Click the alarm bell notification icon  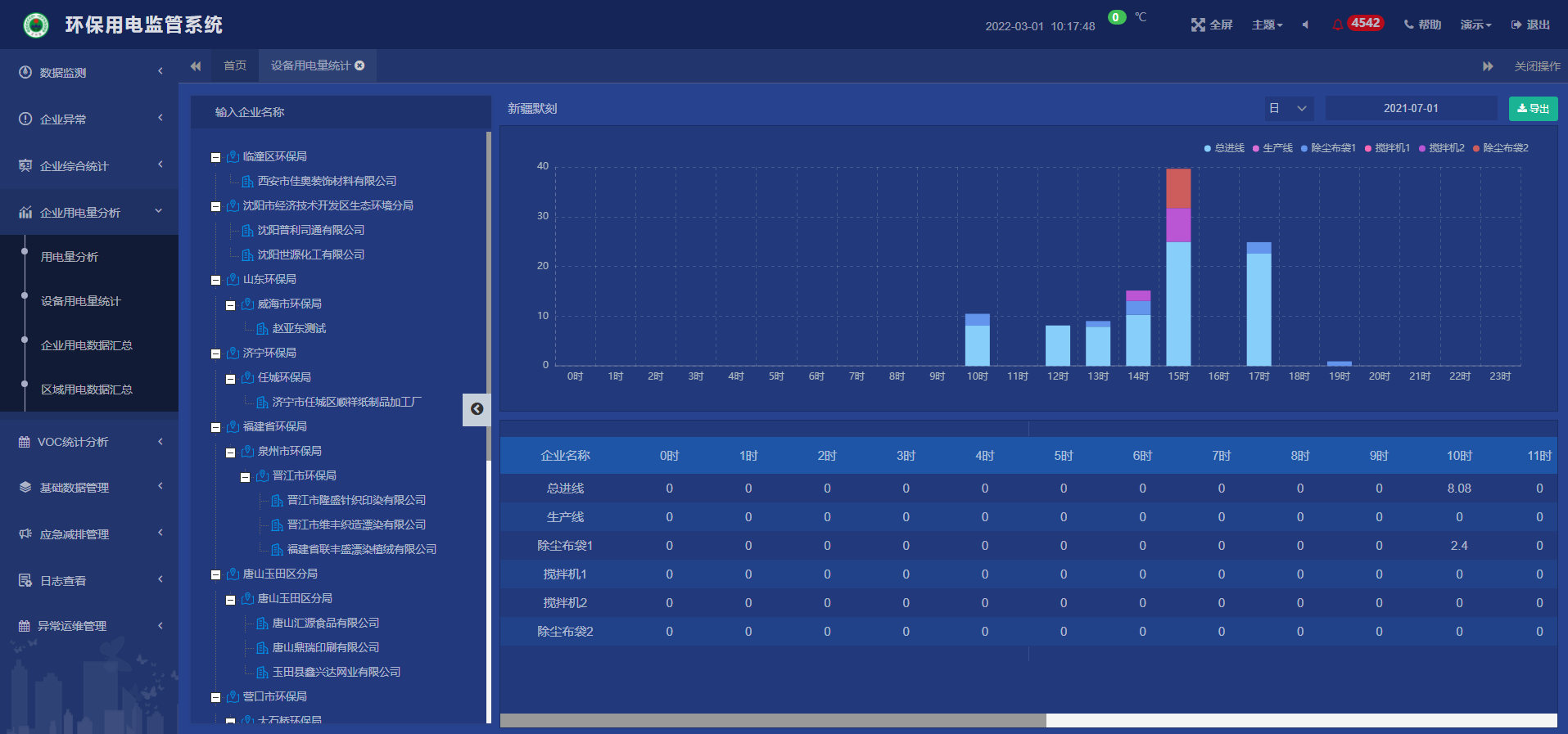[1338, 25]
